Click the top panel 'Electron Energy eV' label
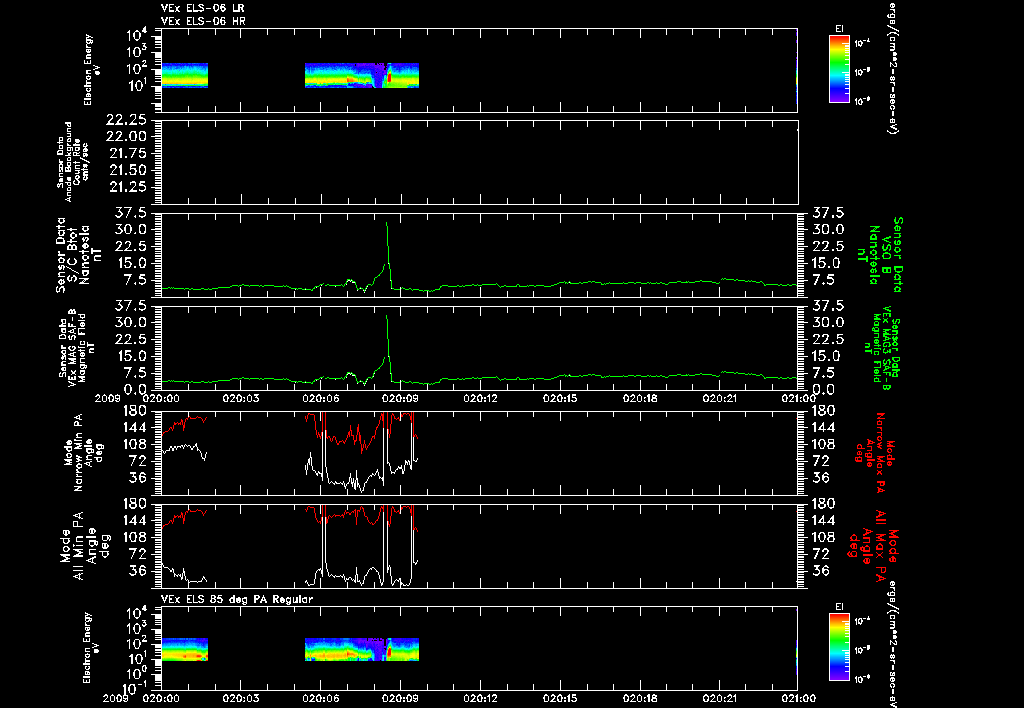Screen dimensions: 1024x708 (92, 70)
